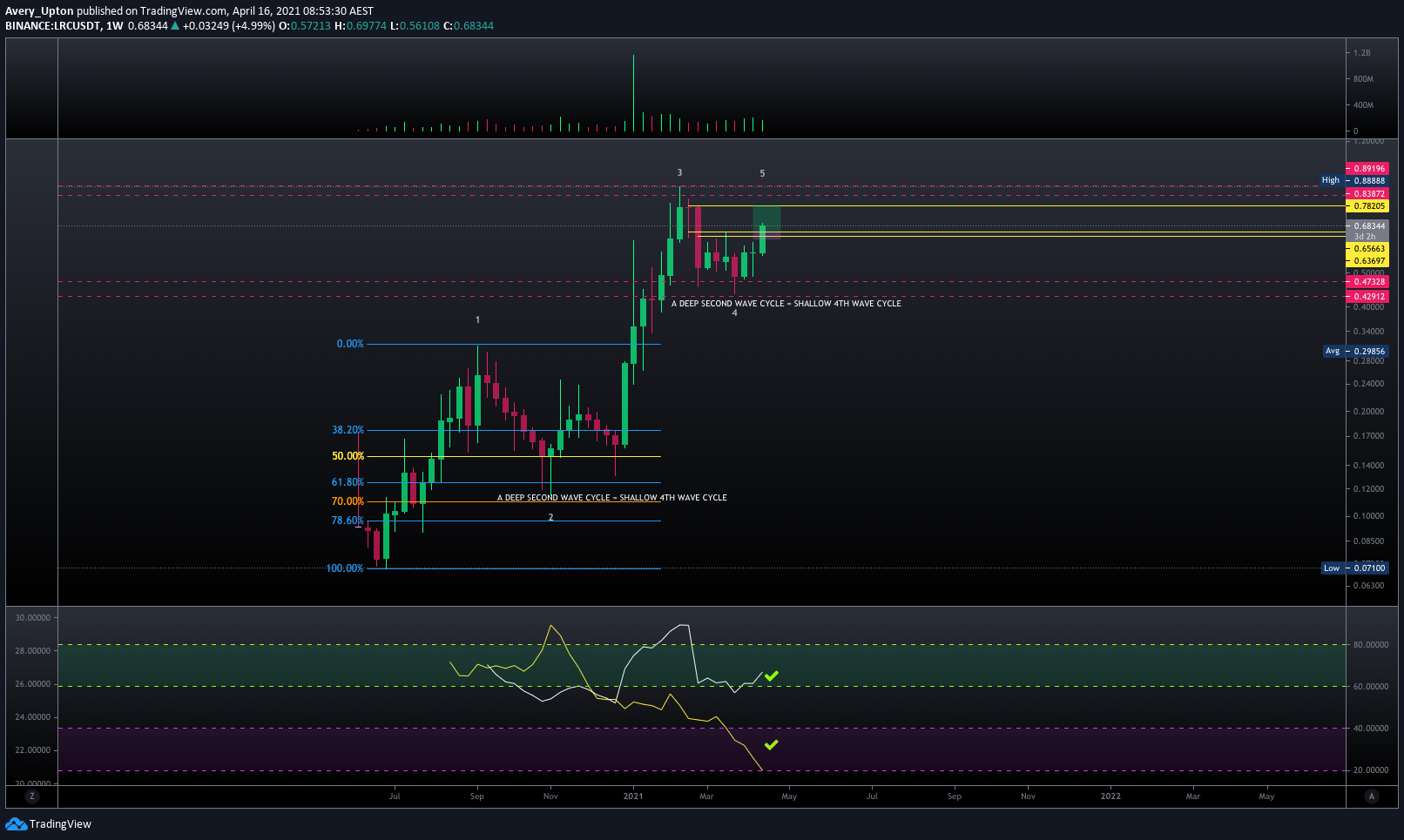Open the TradingView logo link
This screenshot has width=1404, height=840.
point(48,823)
